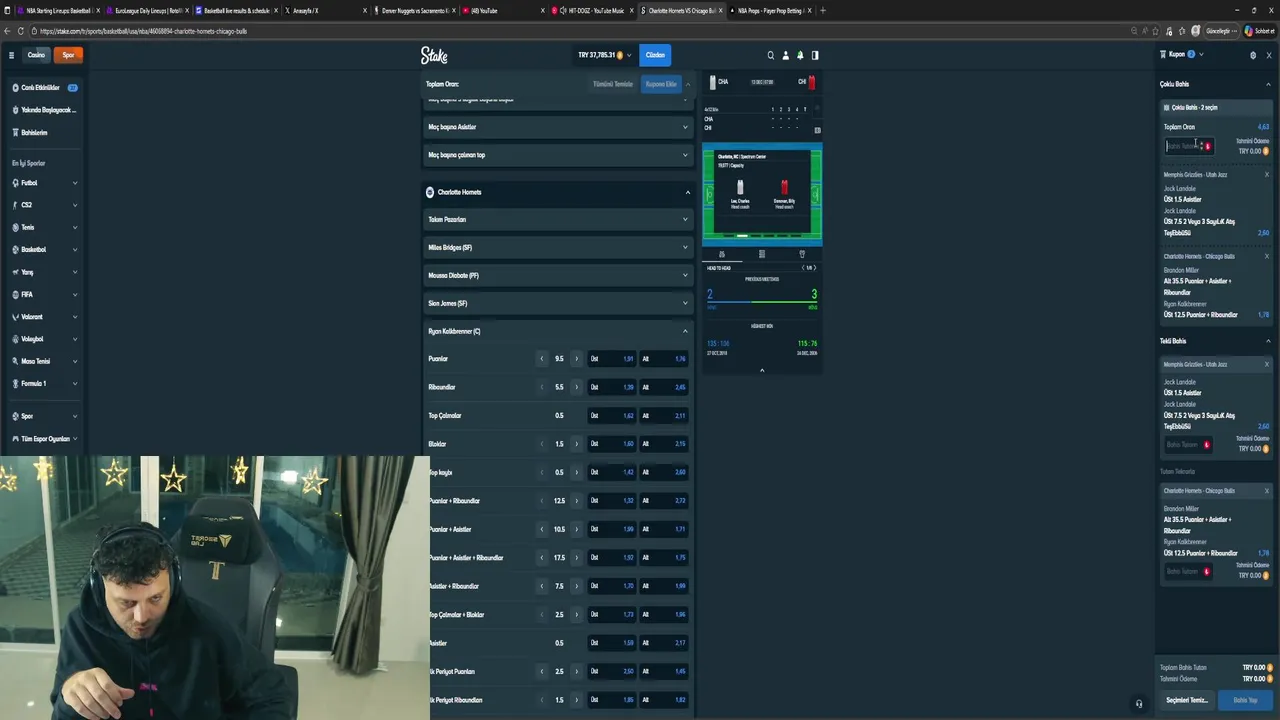Click the browser address bar URL

(143, 31)
